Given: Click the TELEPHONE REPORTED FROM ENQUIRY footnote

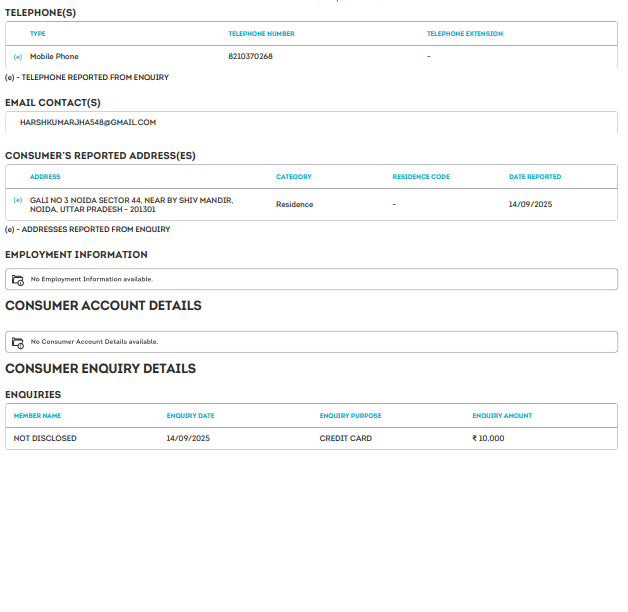Looking at the screenshot, I should [x=87, y=77].
